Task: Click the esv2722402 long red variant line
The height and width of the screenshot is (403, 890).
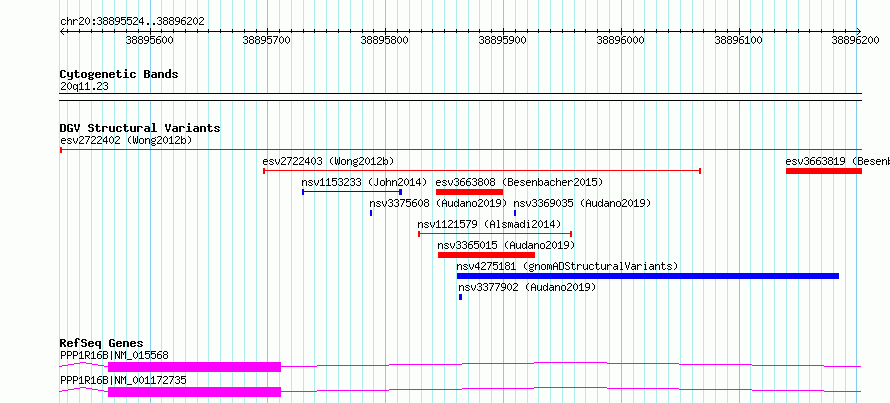Action: click(x=461, y=149)
